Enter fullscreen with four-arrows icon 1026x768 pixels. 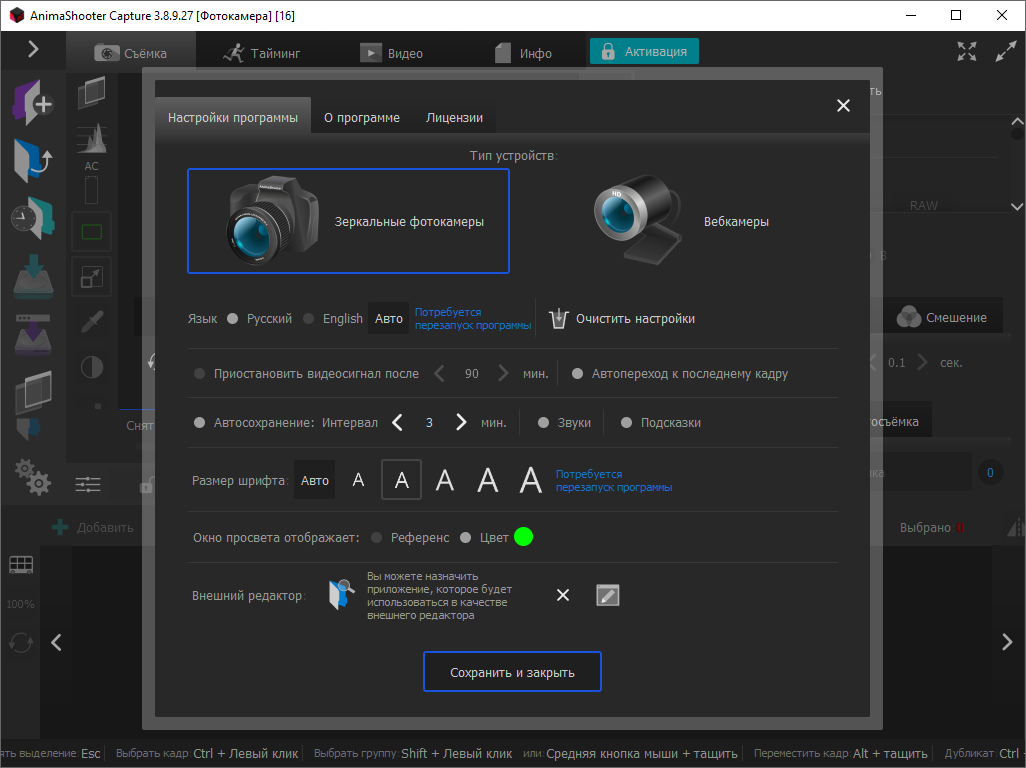[x=967, y=51]
